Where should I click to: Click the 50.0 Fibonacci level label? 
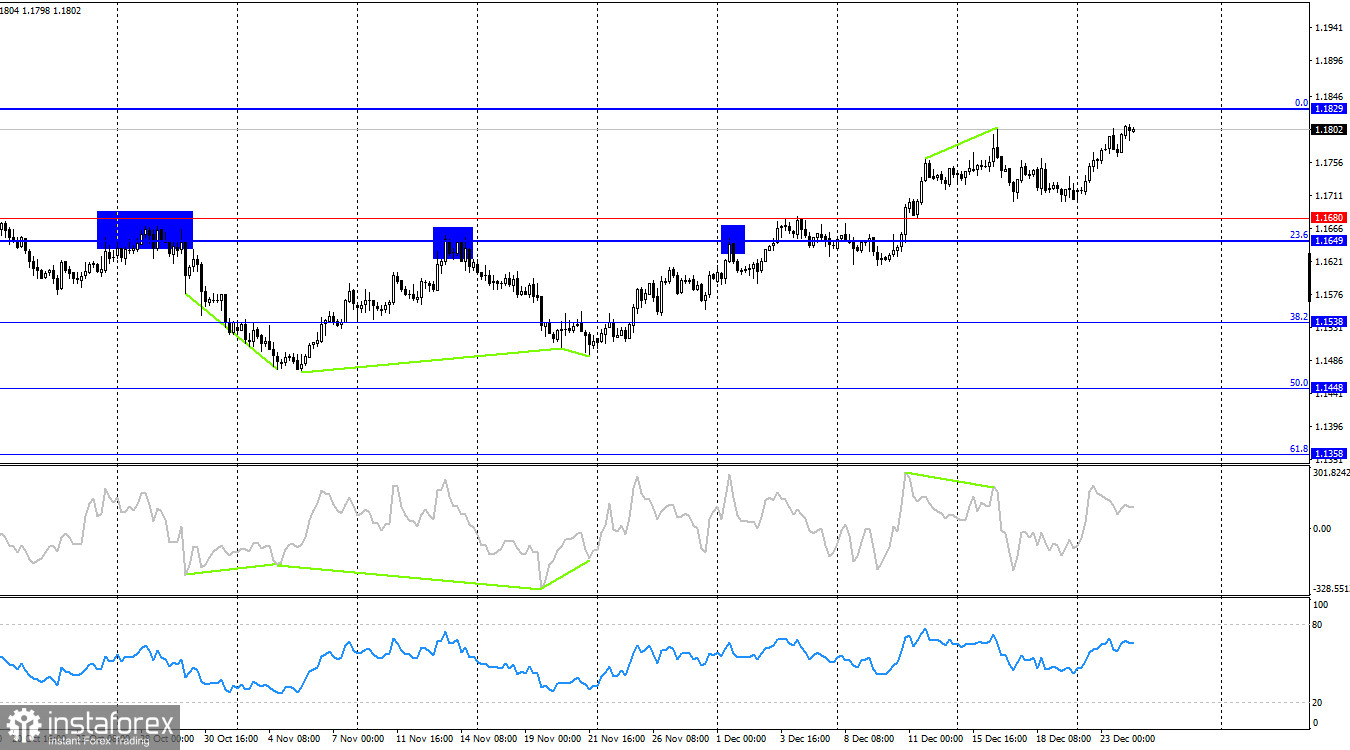pos(1298,383)
